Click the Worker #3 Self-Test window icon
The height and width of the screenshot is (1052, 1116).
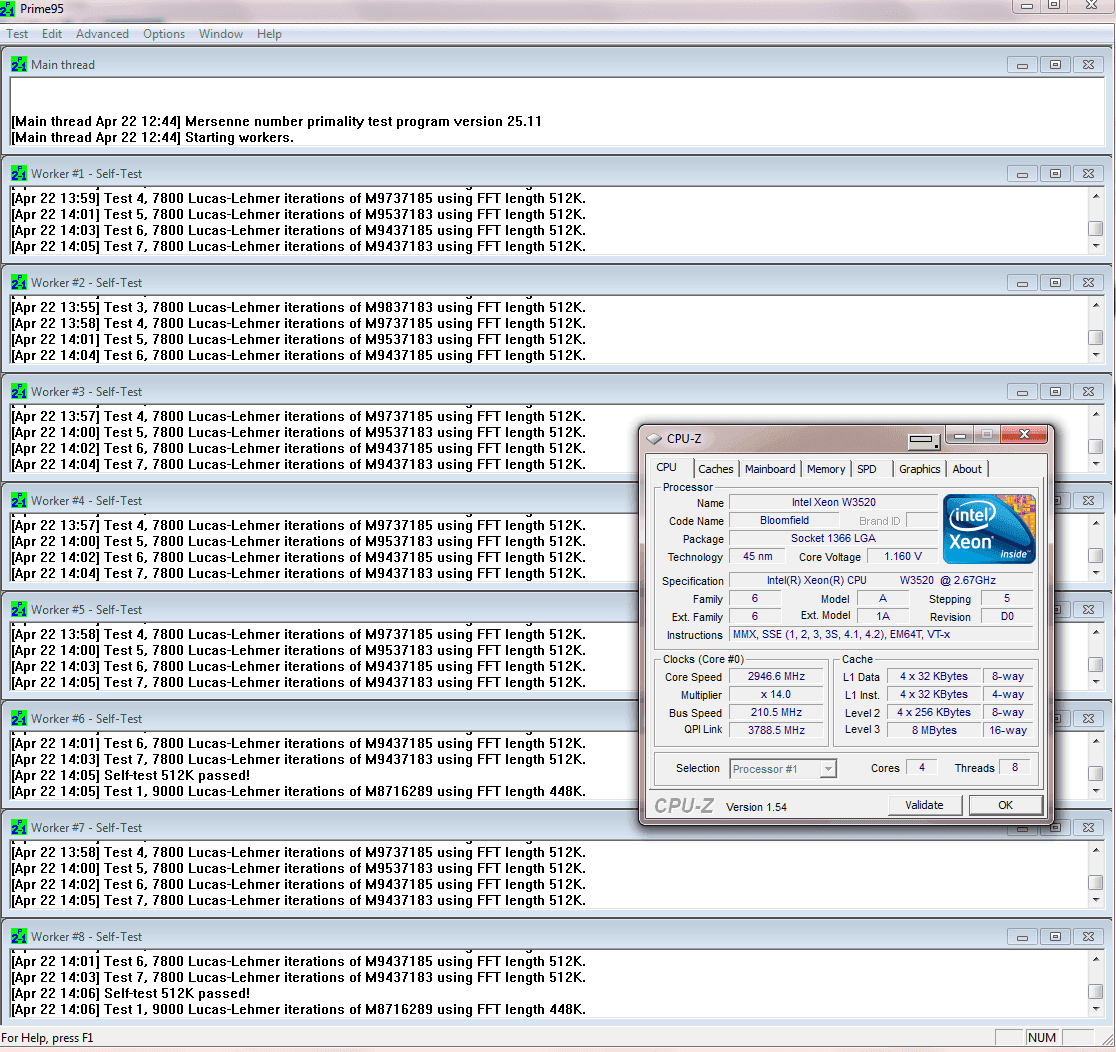click(19, 391)
